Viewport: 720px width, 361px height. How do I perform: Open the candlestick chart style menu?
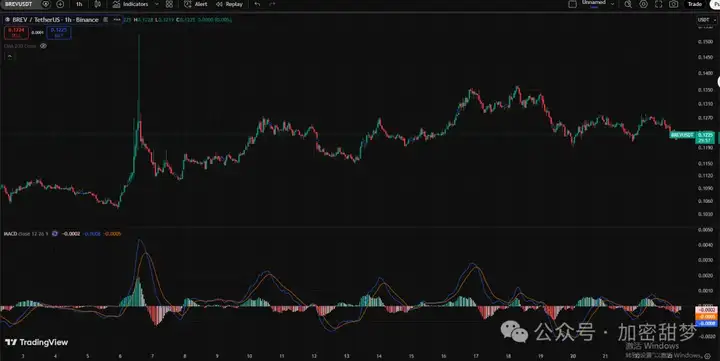coord(97,4)
